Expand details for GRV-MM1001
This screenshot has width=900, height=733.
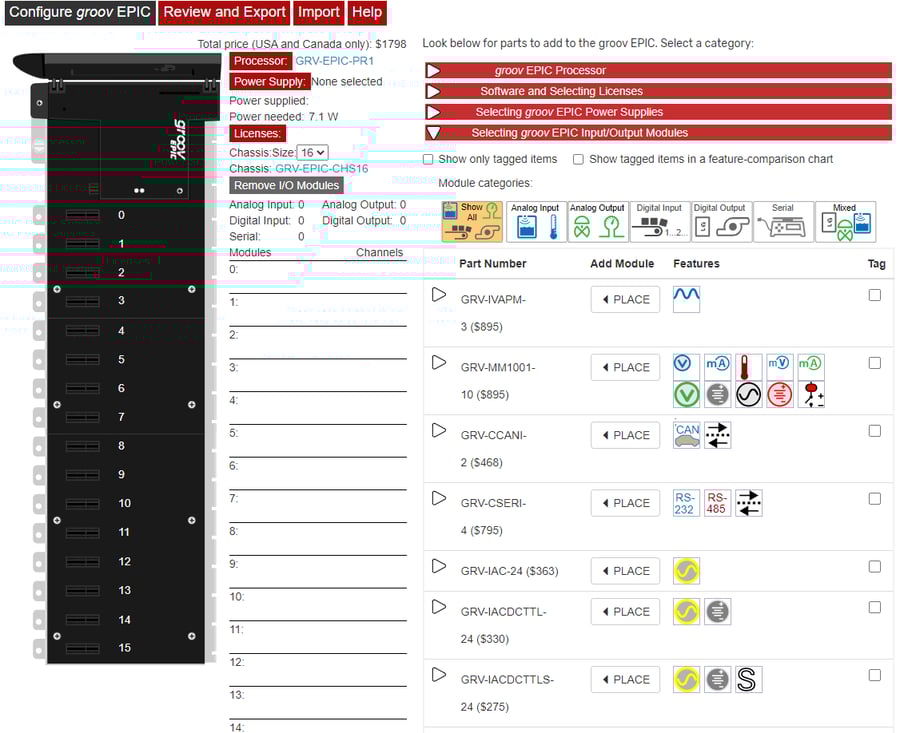click(x=438, y=362)
